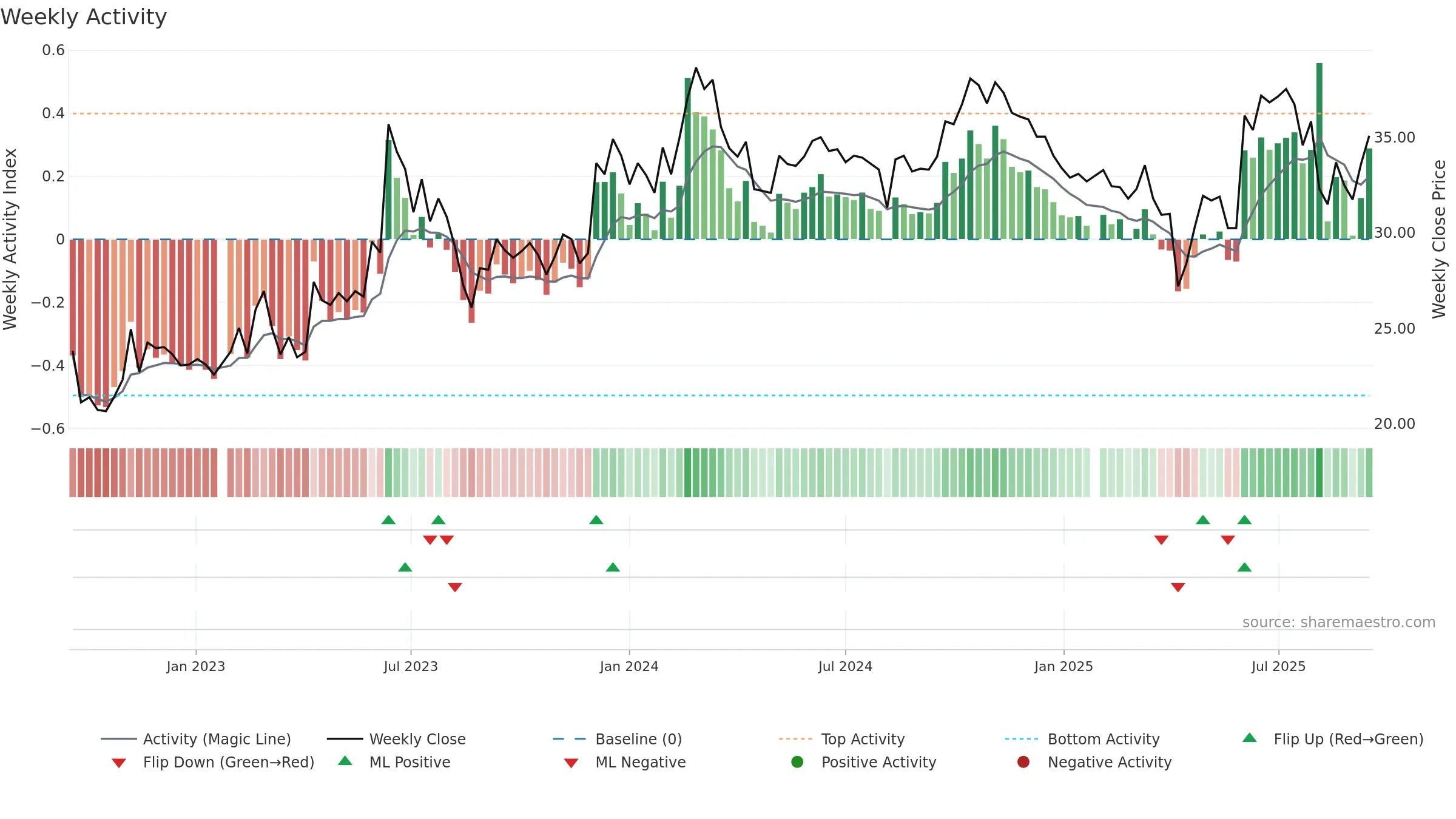The width and height of the screenshot is (1456, 819).
Task: Click the Weekly Close Price axis title
Action: coord(1439,239)
